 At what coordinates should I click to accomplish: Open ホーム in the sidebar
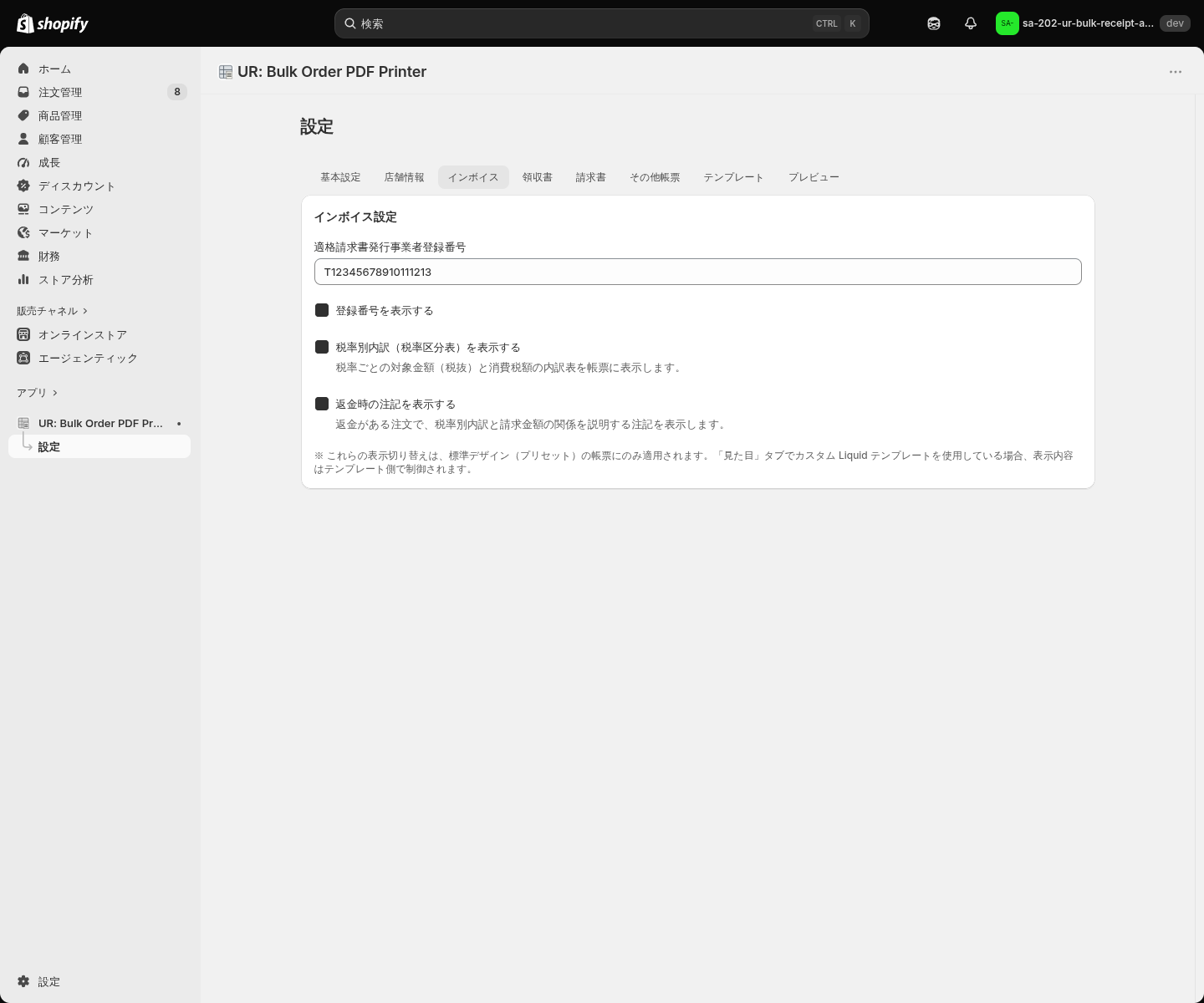tap(99, 69)
